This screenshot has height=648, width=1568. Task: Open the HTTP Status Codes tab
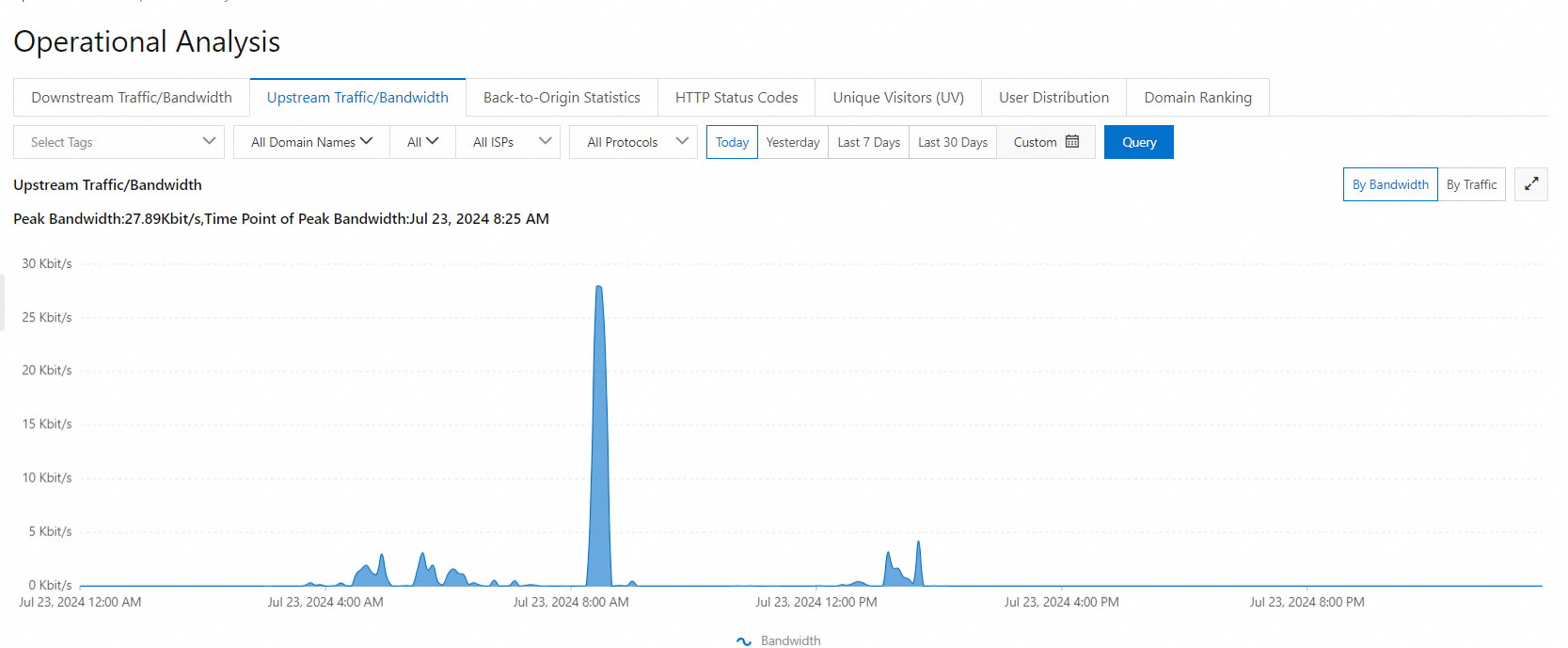(x=736, y=98)
